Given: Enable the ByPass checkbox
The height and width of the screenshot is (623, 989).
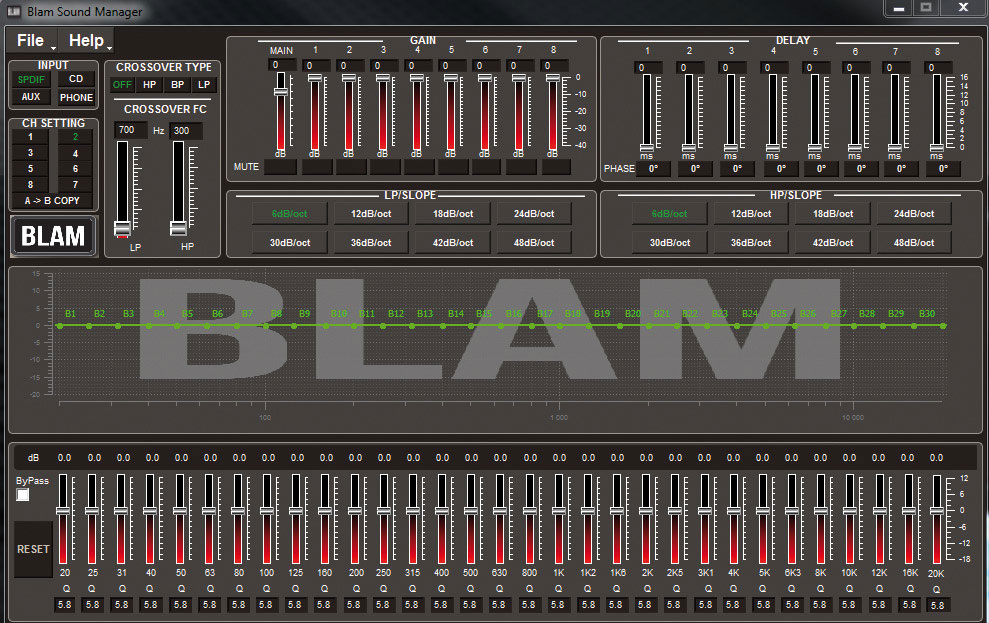Looking at the screenshot, I should [x=23, y=495].
